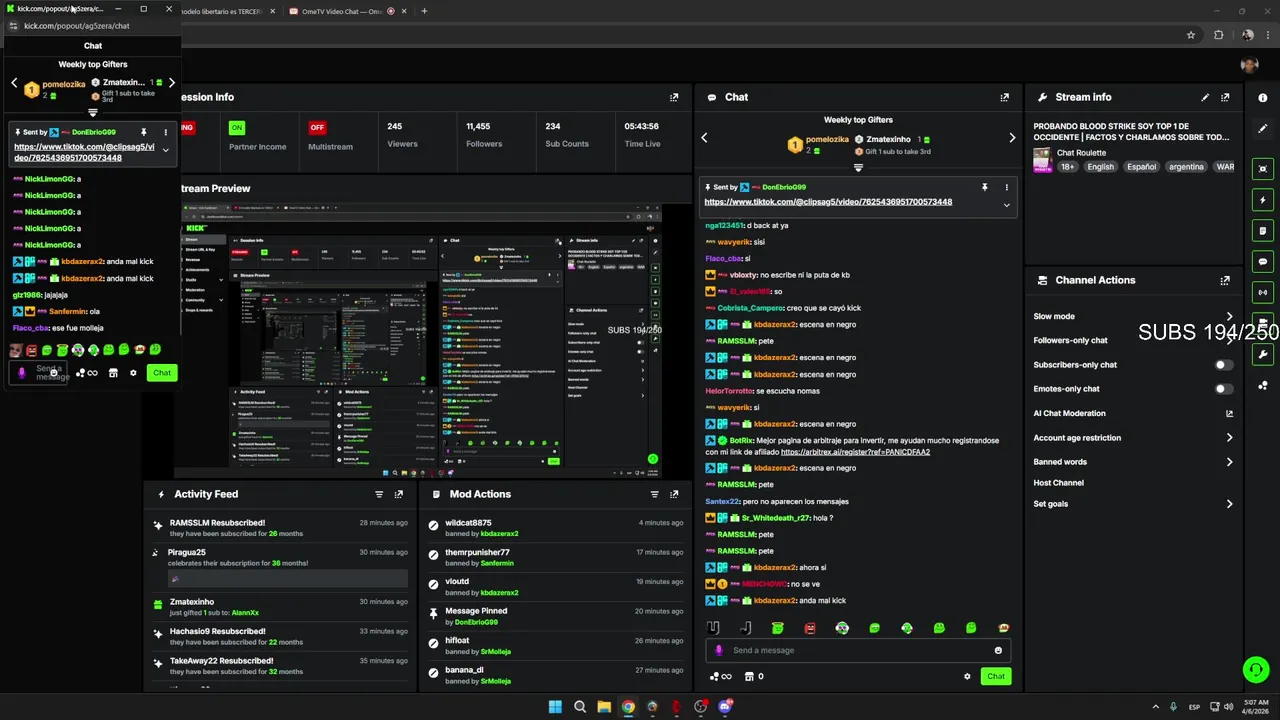The image size is (1280, 720).
Task: Open the shop icon beside the 0 counter
Action: 747,676
